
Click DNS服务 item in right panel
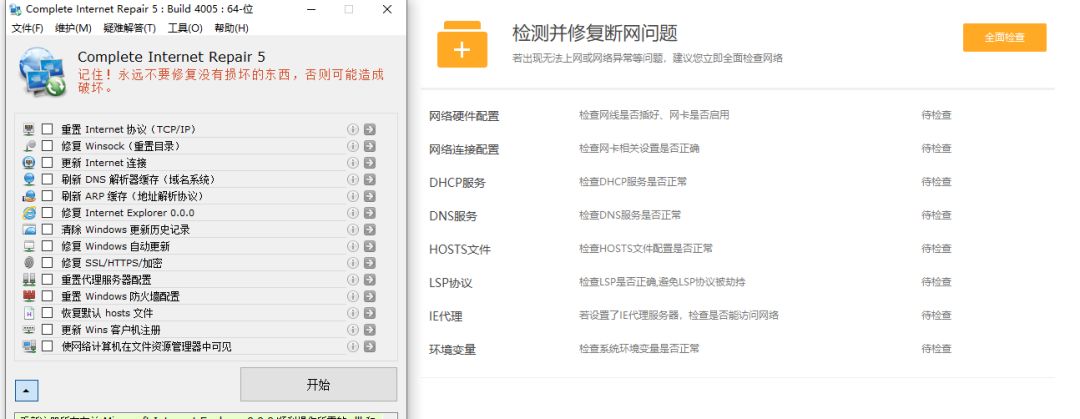pyautogui.click(x=453, y=216)
